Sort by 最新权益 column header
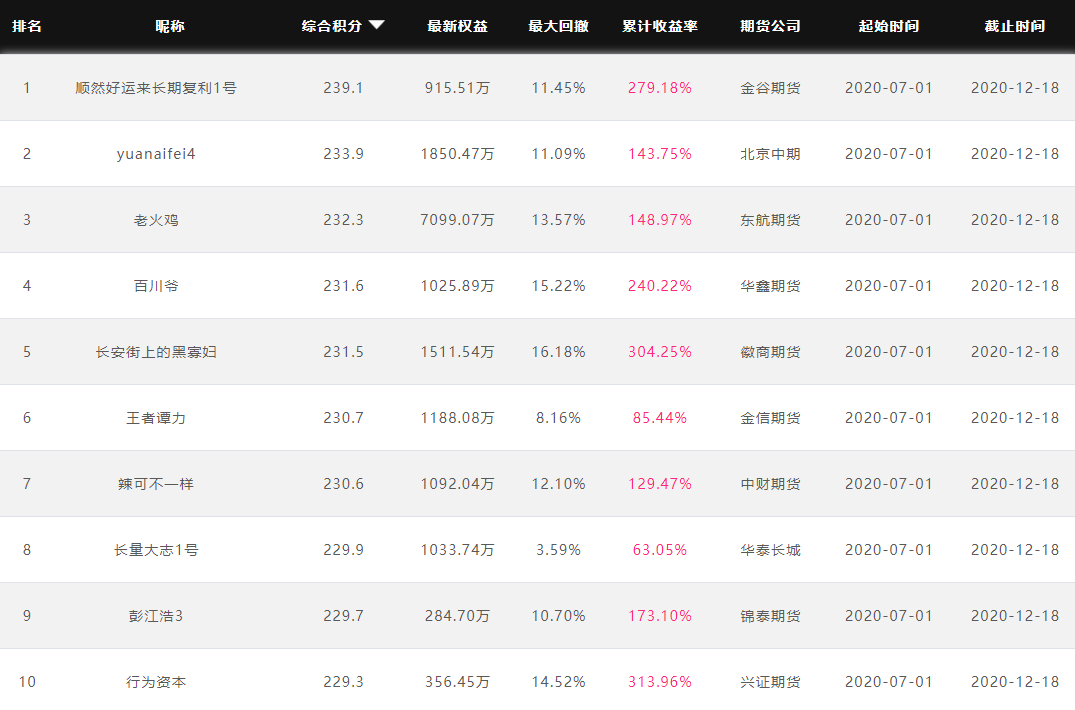This screenshot has width=1075, height=710. click(457, 26)
